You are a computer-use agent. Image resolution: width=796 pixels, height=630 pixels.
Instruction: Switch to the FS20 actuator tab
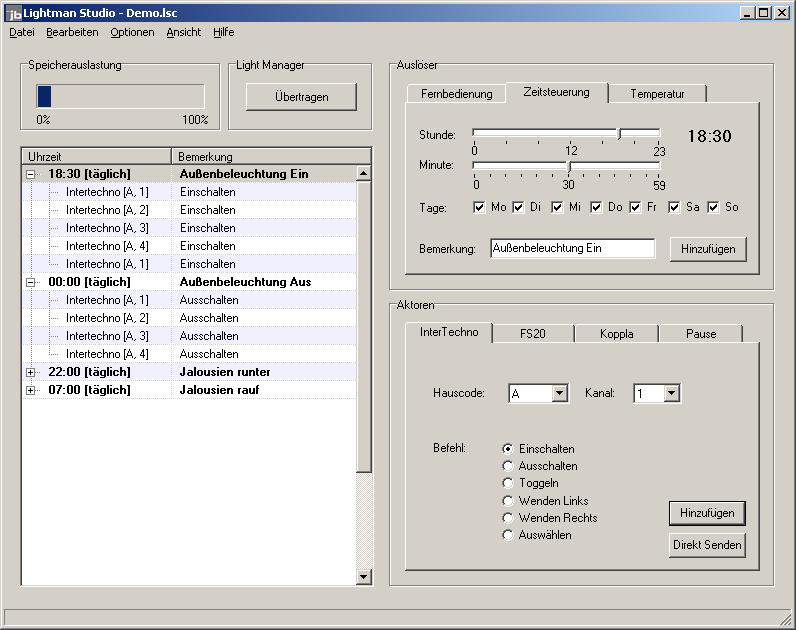pyautogui.click(x=533, y=334)
